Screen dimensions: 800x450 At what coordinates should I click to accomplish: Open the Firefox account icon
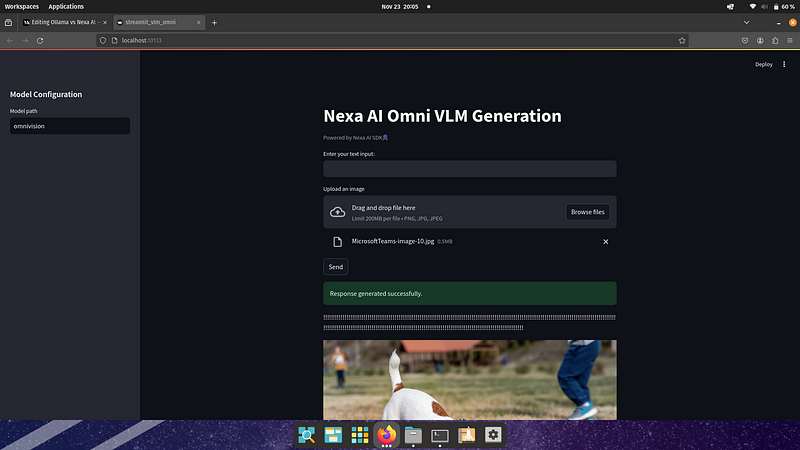[x=760, y=40]
